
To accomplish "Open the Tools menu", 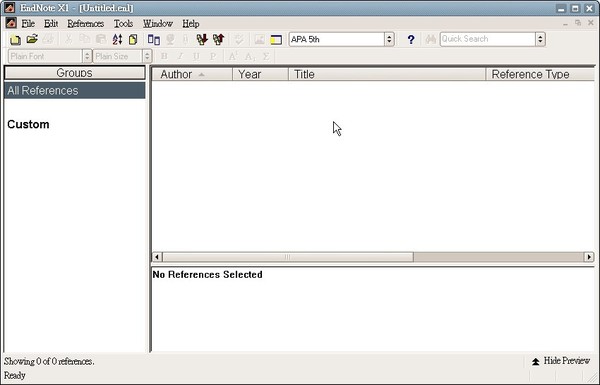I will (123, 23).
